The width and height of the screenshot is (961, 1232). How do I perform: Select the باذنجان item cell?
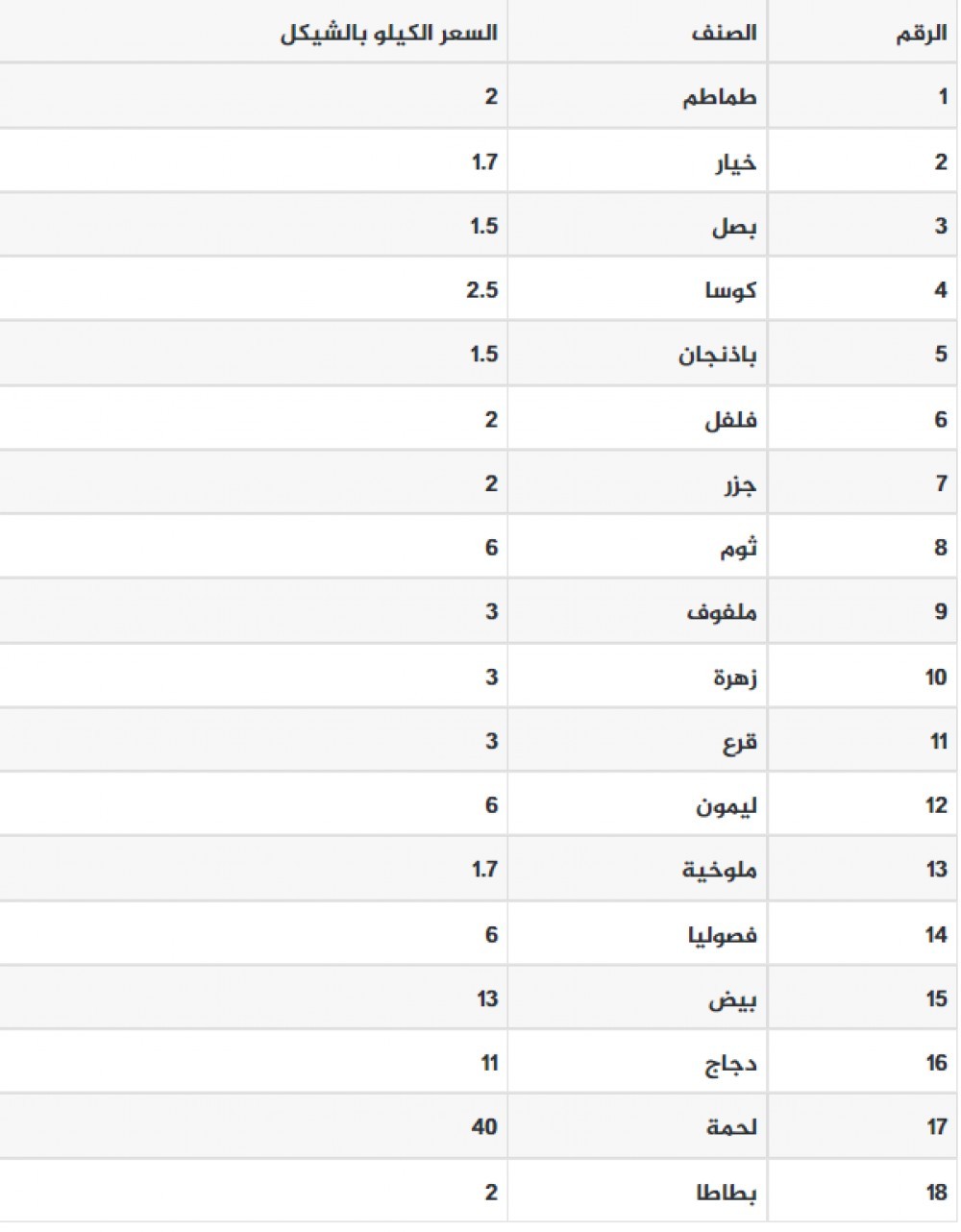pos(718,355)
